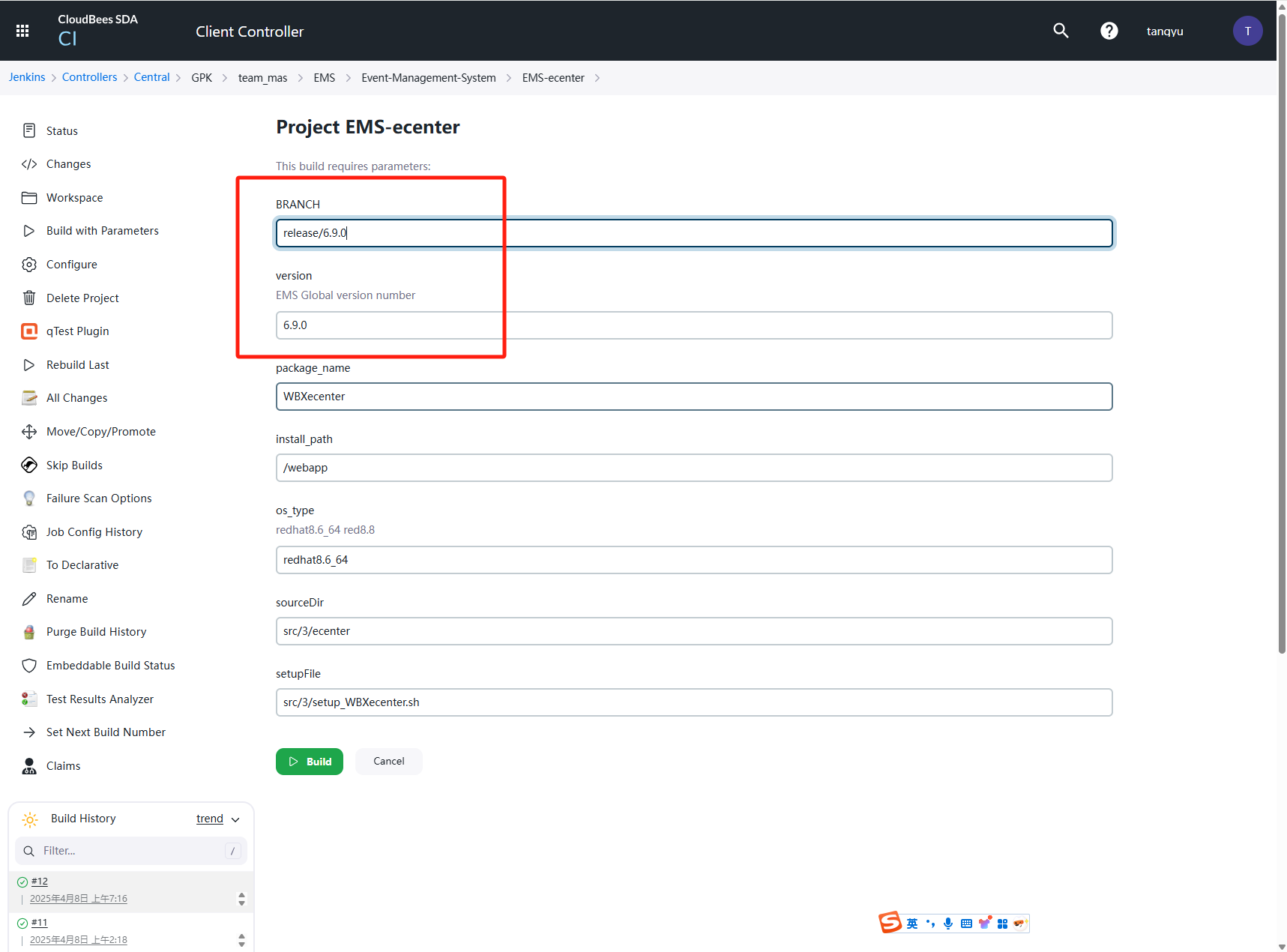Focus the version input with 6.9.0
The height and width of the screenshot is (952, 1287).
click(x=694, y=325)
